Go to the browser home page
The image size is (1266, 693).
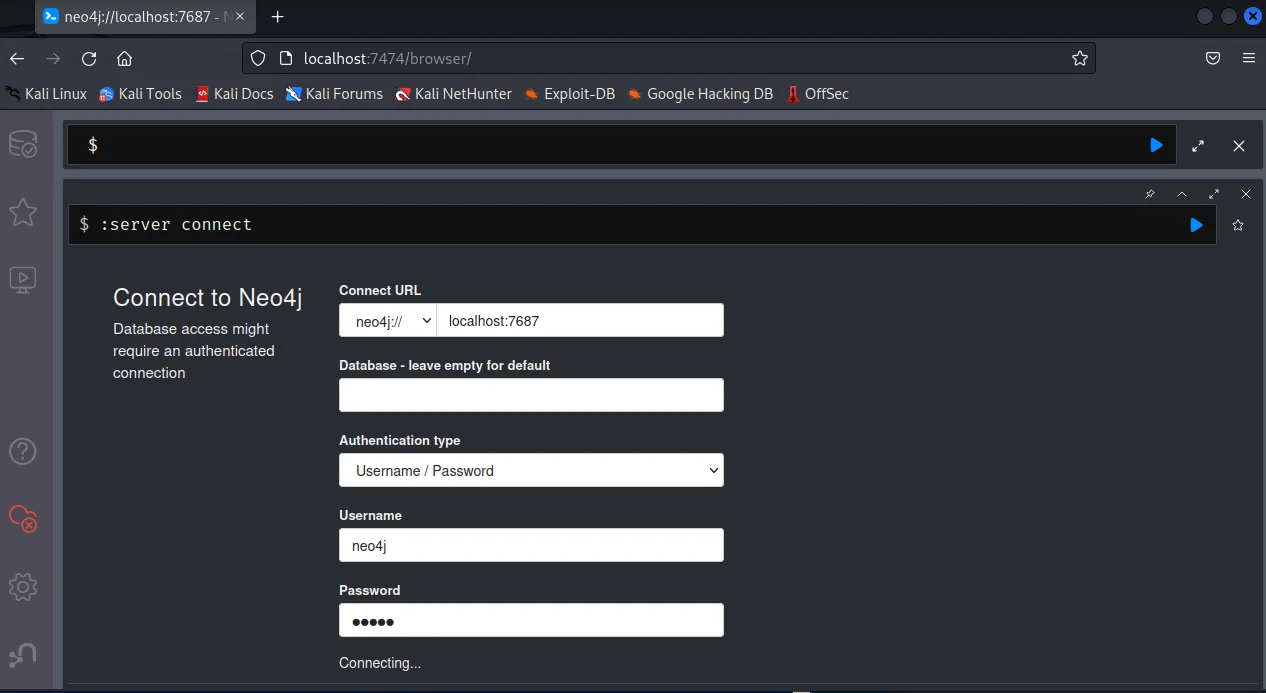coord(124,58)
